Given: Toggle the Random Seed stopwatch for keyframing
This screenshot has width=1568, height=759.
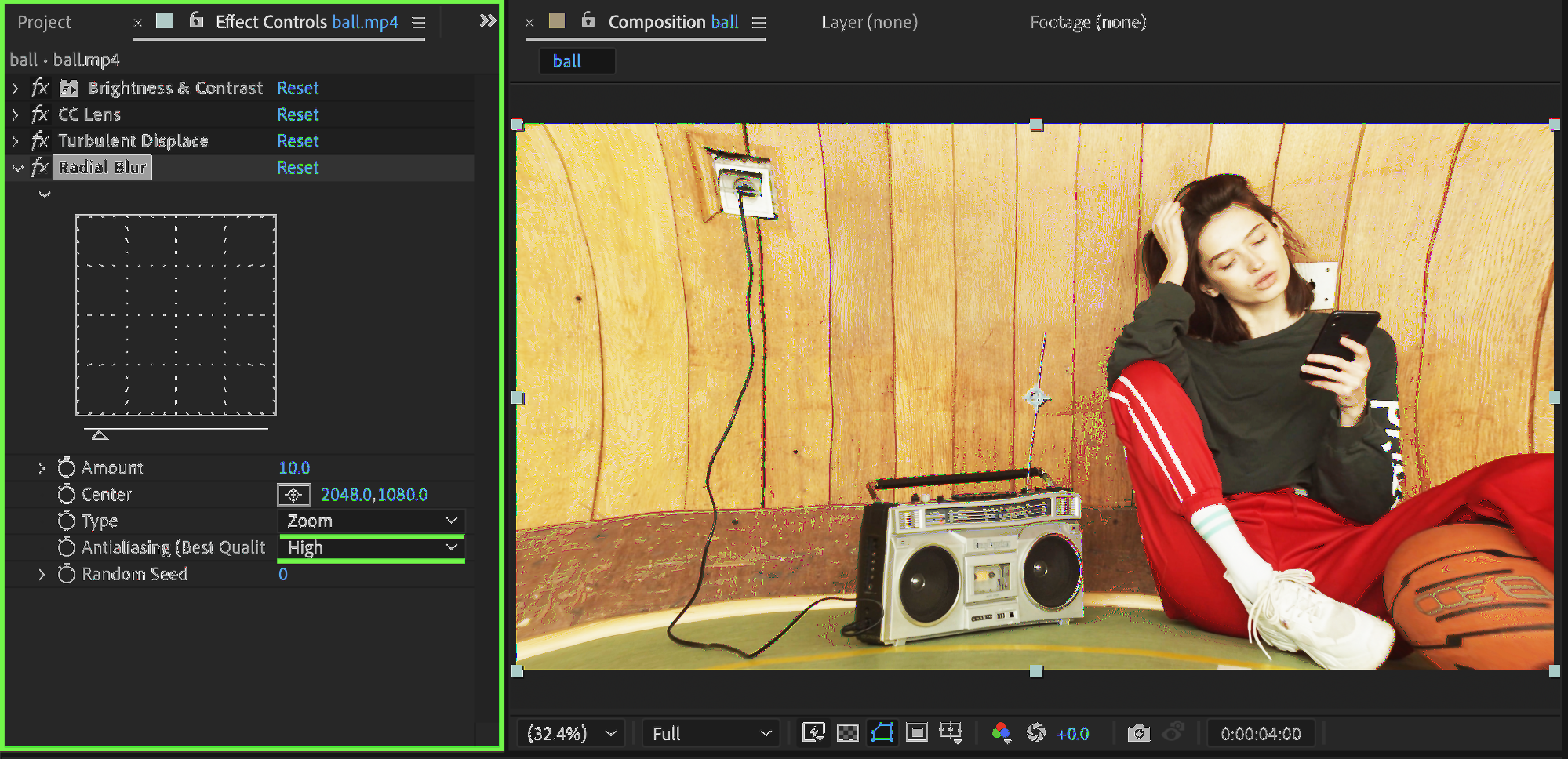Looking at the screenshot, I should pyautogui.click(x=67, y=574).
